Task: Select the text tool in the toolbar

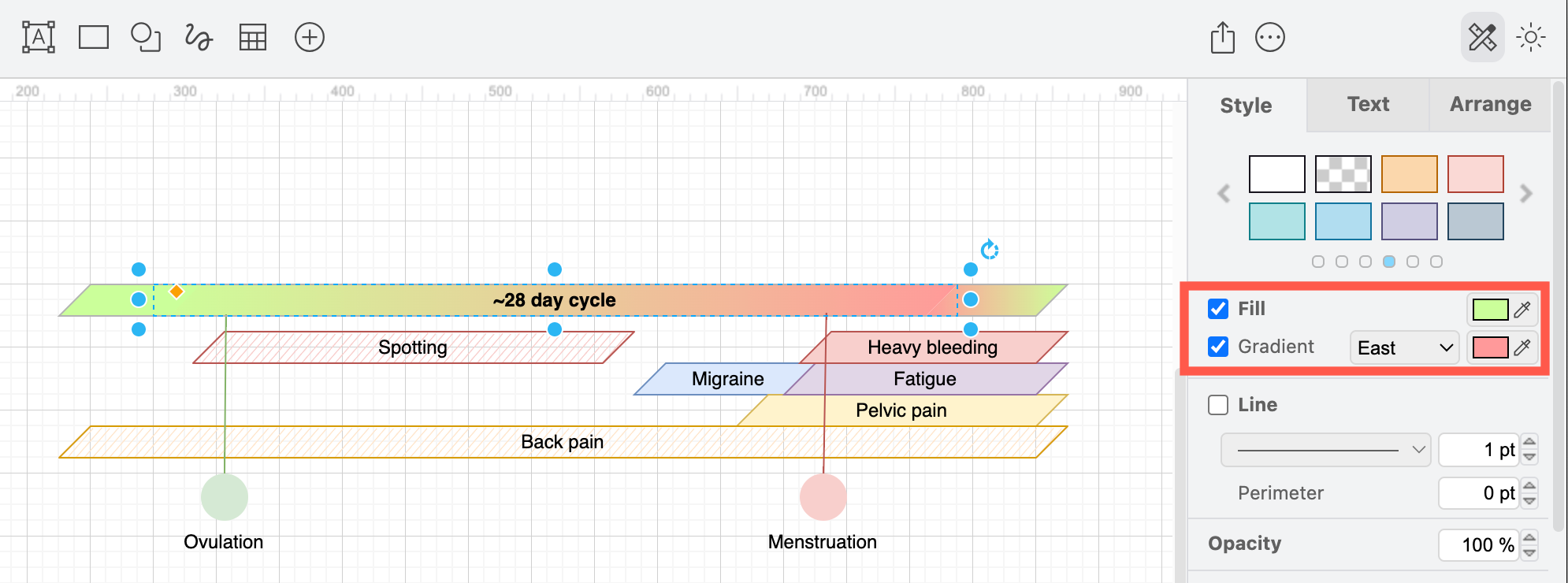Action: 36,36
